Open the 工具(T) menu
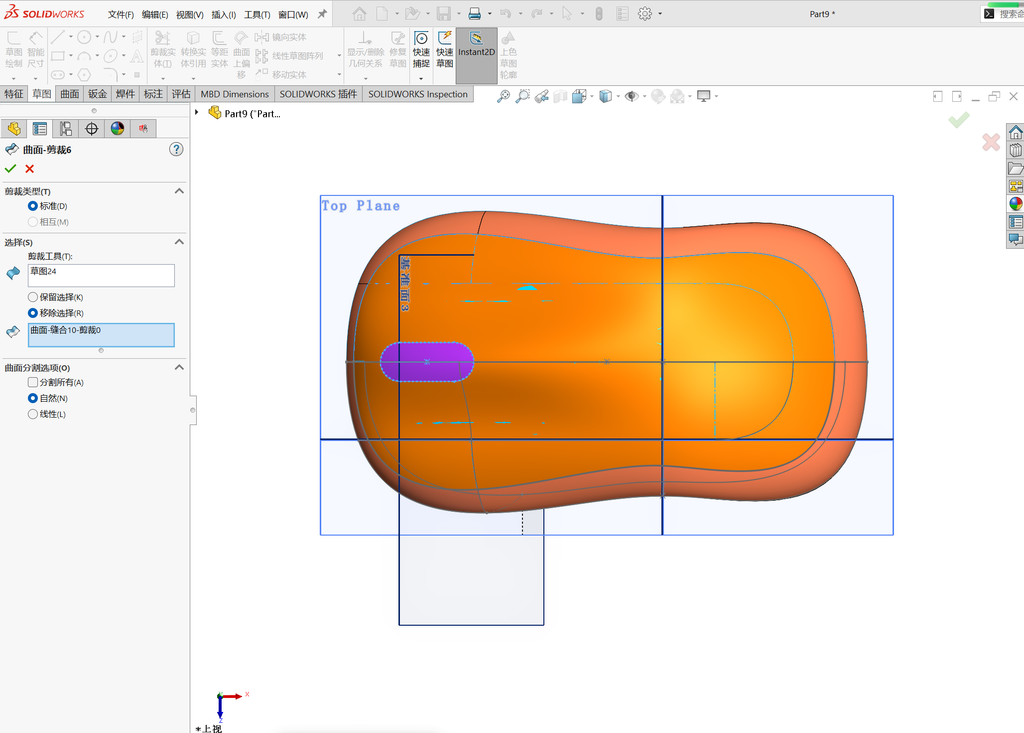 (x=257, y=14)
